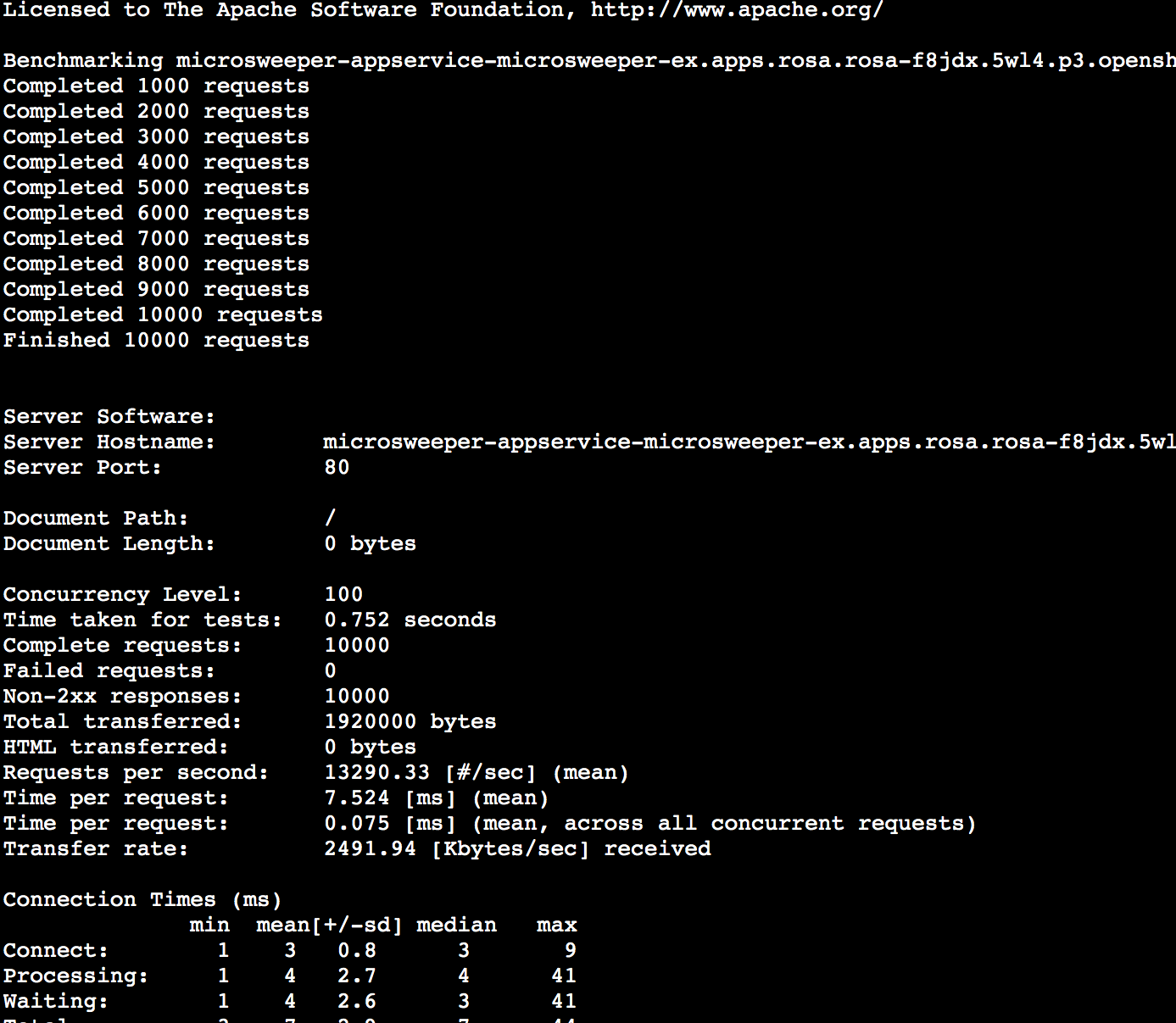Click the 7.524 ms time per request
The width and height of the screenshot is (1176, 1023).
pyautogui.click(x=390, y=798)
